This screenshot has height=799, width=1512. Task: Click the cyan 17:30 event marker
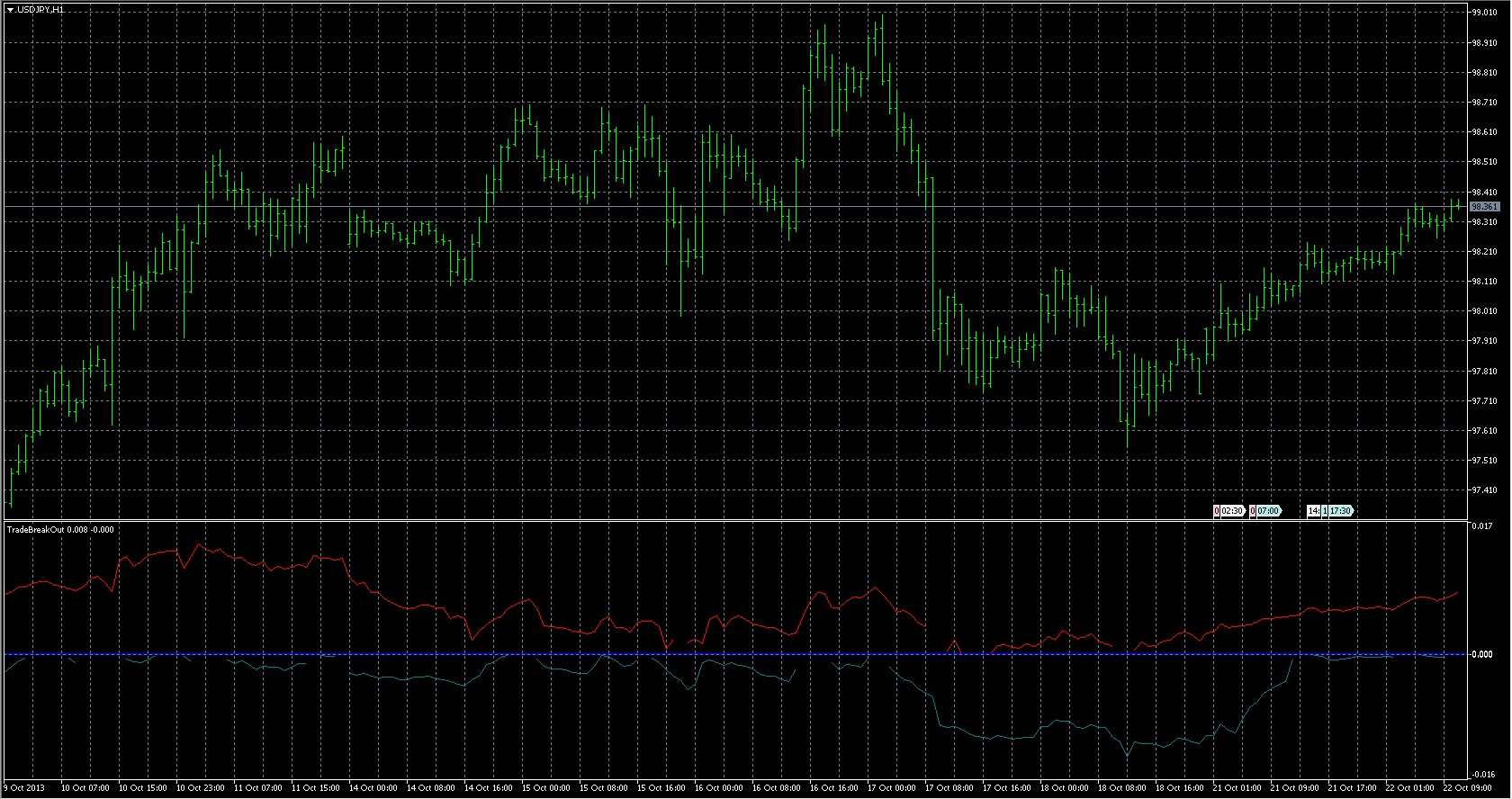(1340, 511)
